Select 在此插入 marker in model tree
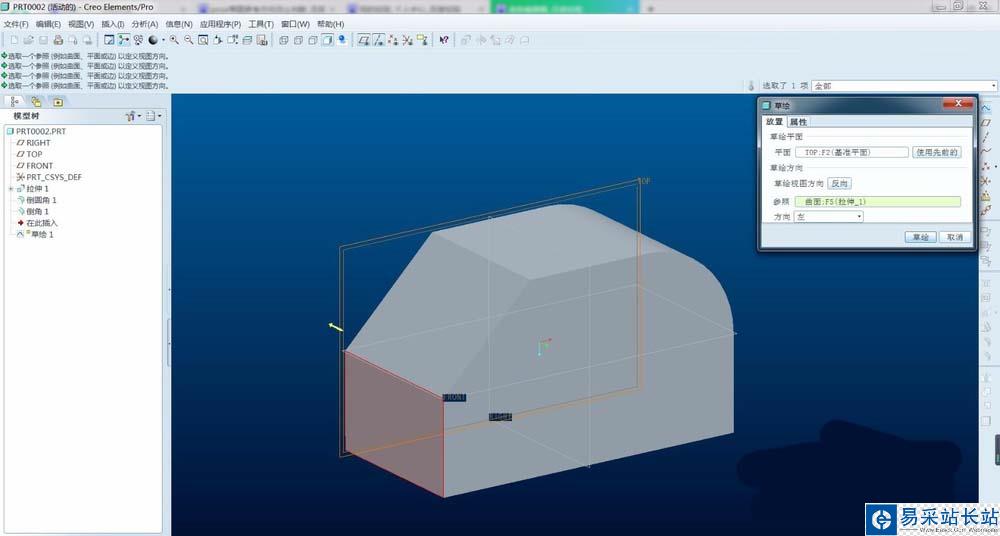 (37, 223)
